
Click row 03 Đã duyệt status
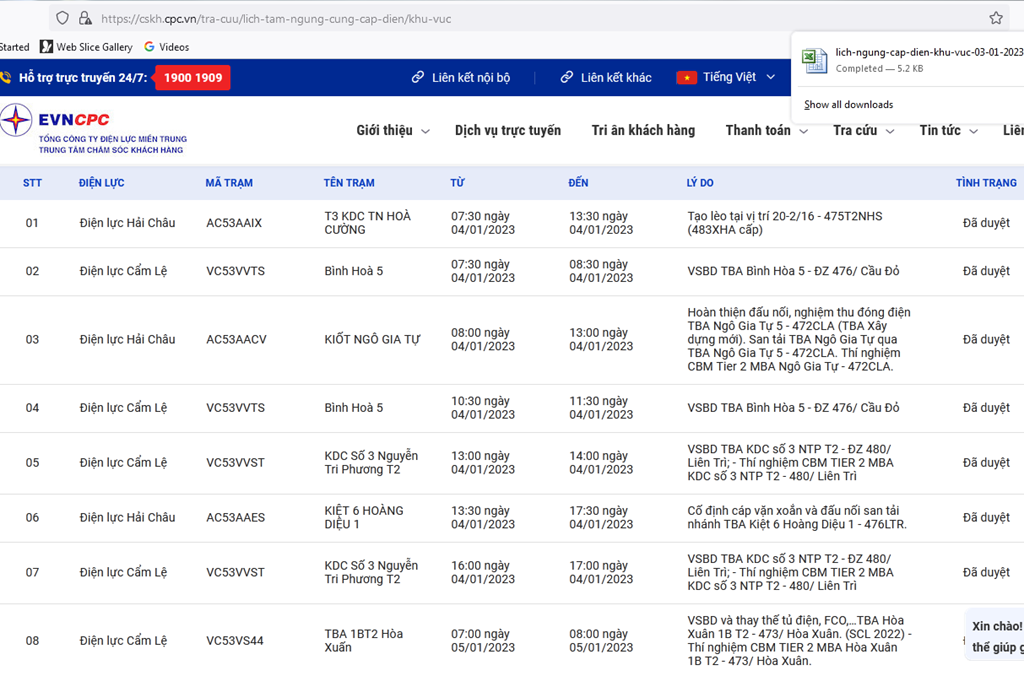pos(986,339)
